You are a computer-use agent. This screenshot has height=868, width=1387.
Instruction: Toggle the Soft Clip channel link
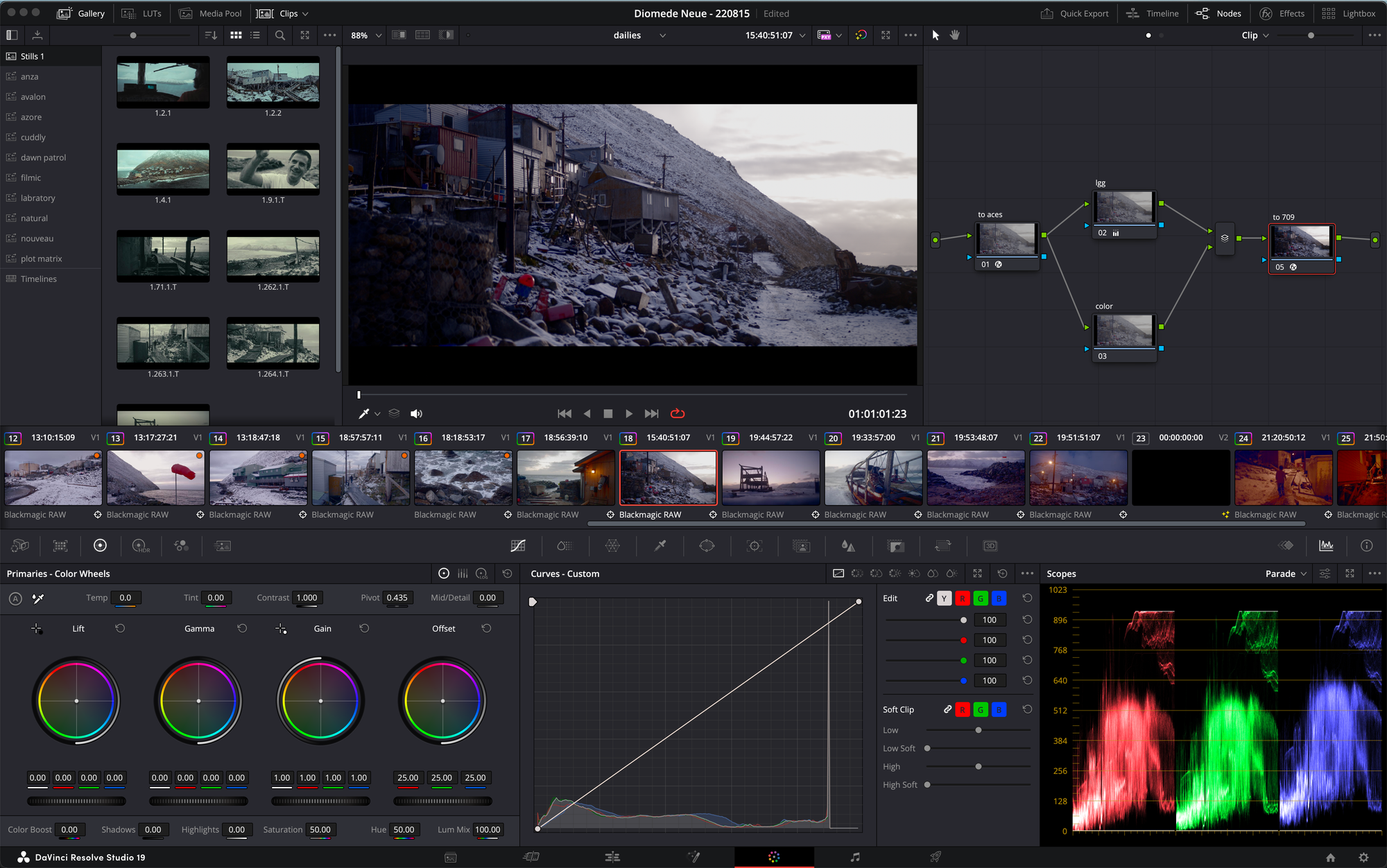tap(947, 709)
